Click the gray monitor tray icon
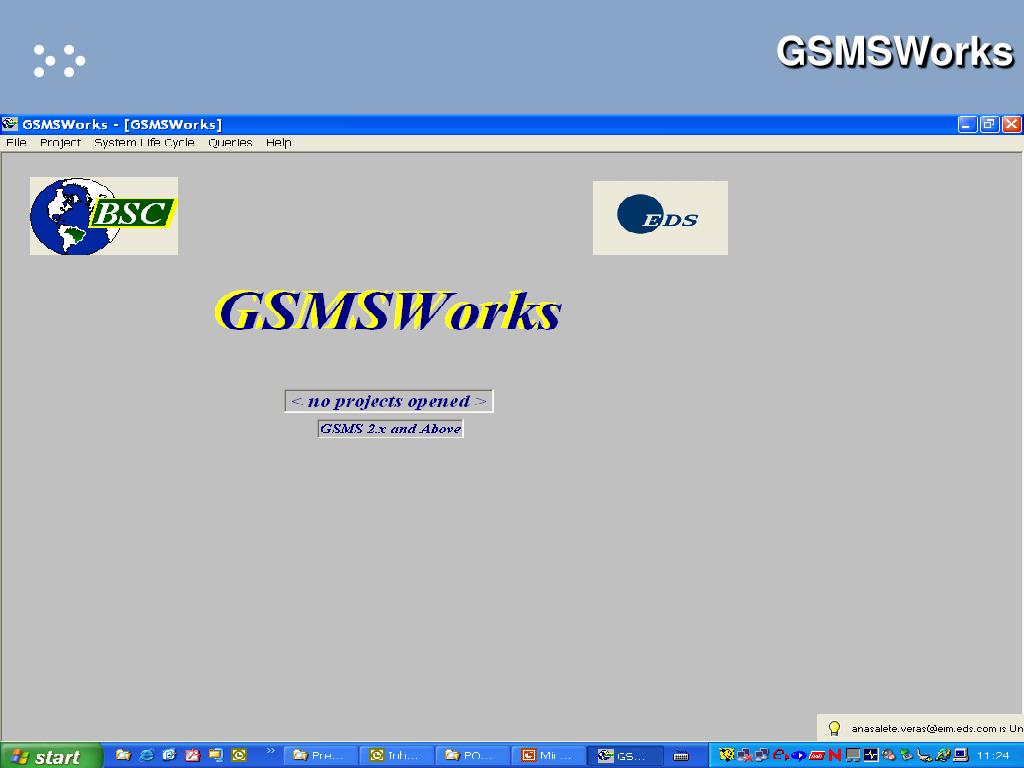1024x768 pixels. pos(853,756)
